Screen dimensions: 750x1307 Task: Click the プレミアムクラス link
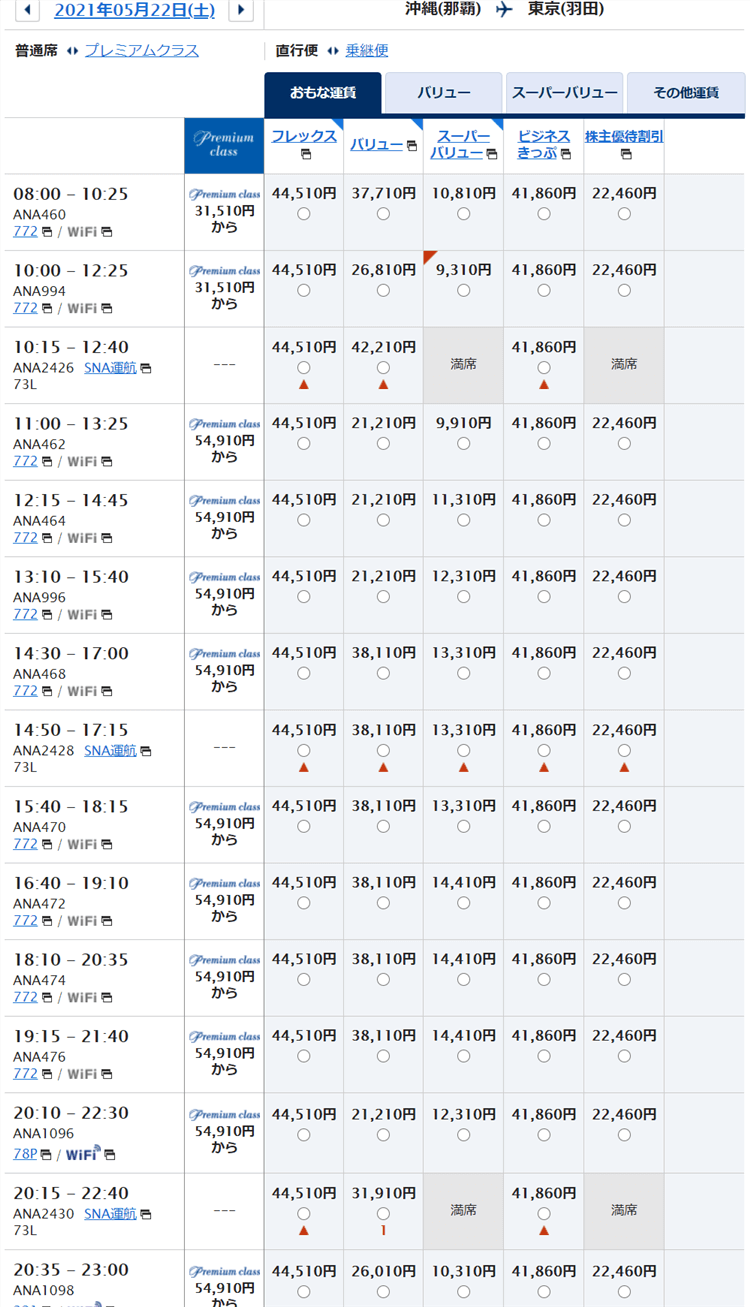pos(141,50)
